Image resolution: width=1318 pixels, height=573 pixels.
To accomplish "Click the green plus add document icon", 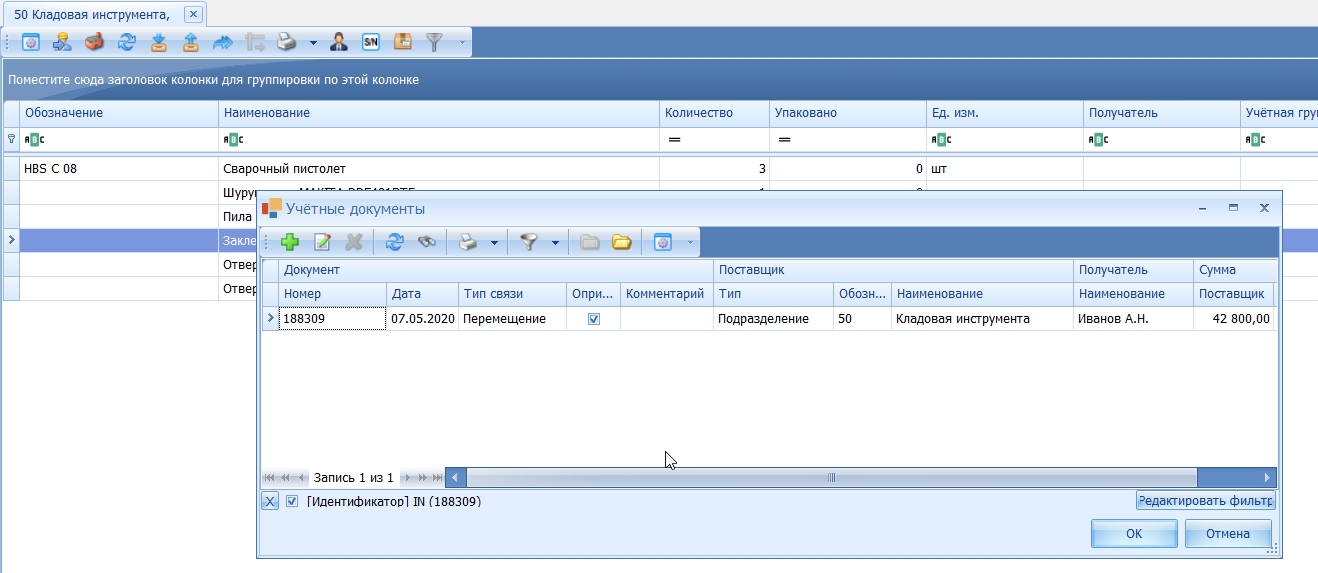I will [x=290, y=242].
